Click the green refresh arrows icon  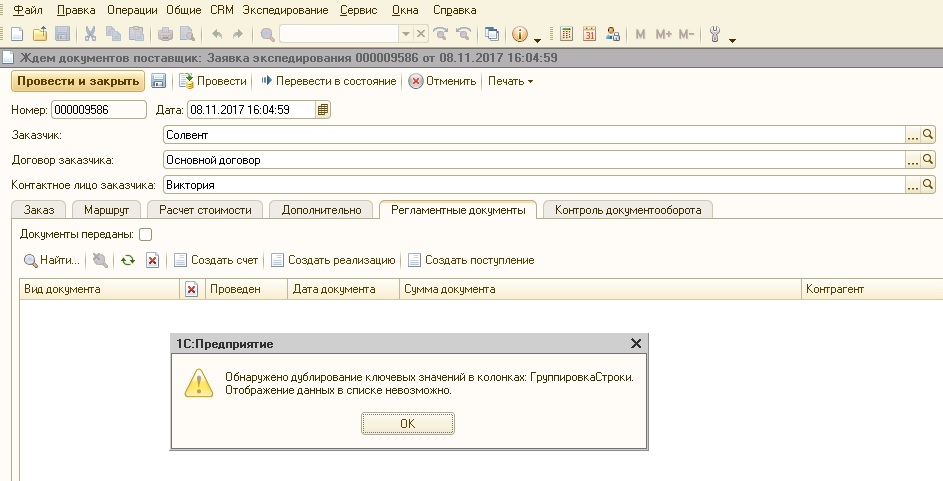tap(127, 260)
